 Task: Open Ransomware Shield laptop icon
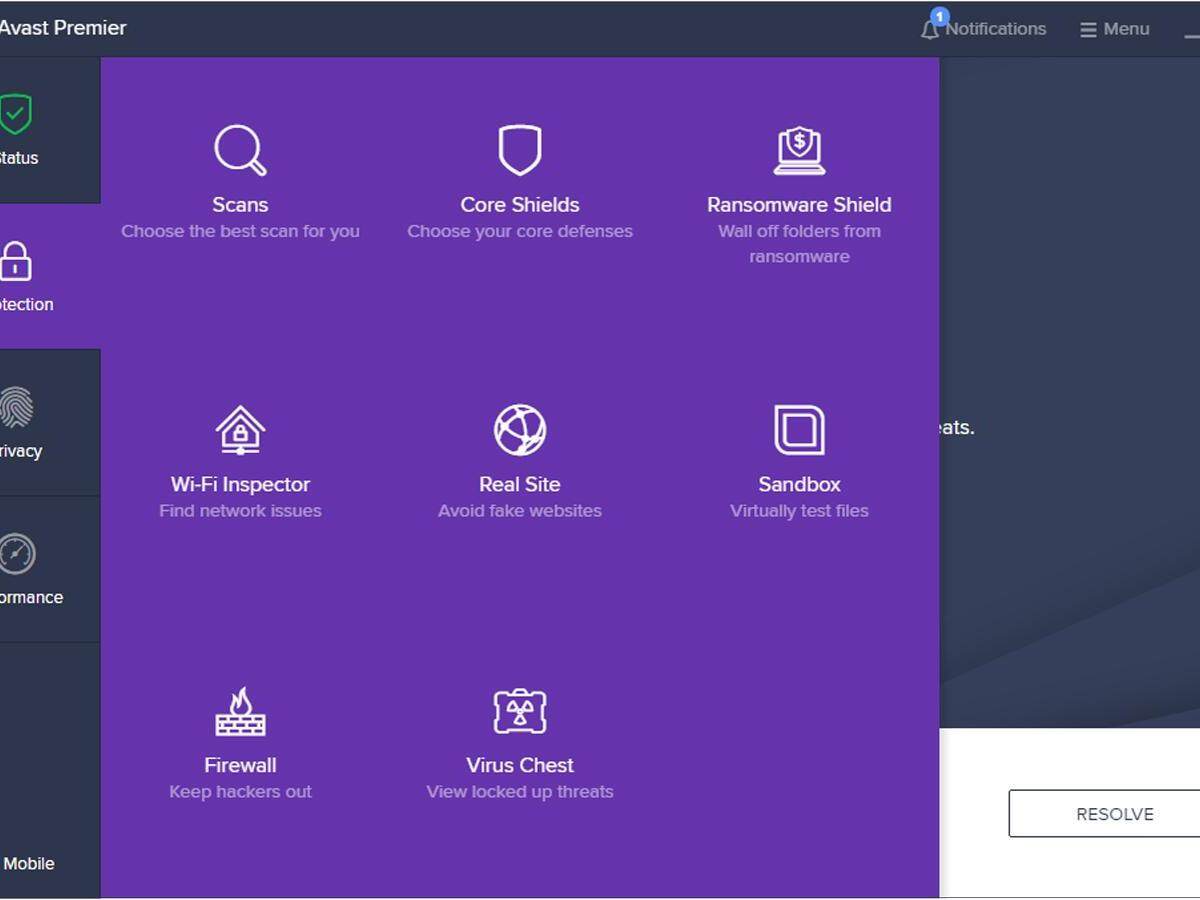[799, 150]
